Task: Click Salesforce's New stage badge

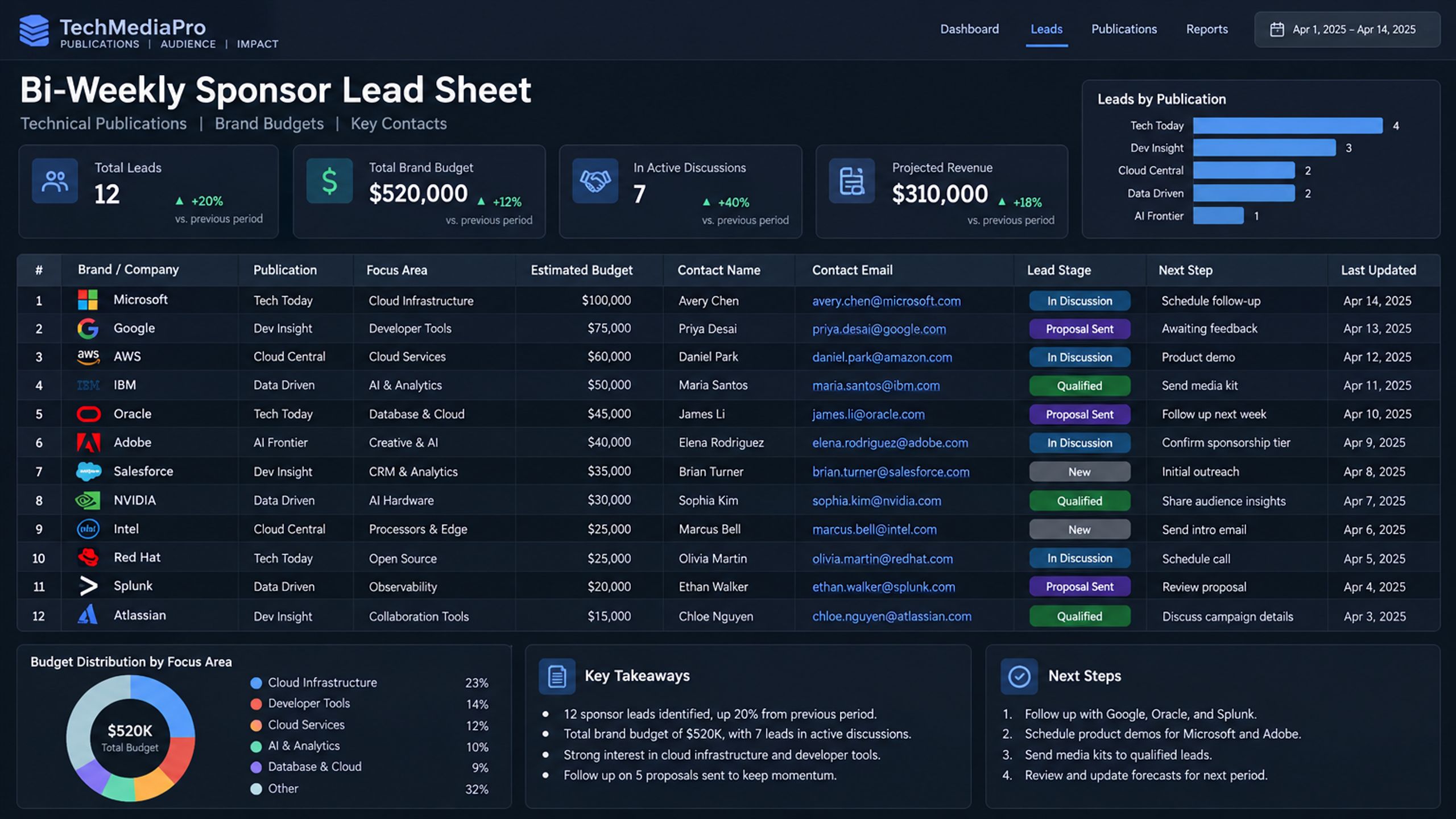Action: point(1079,472)
